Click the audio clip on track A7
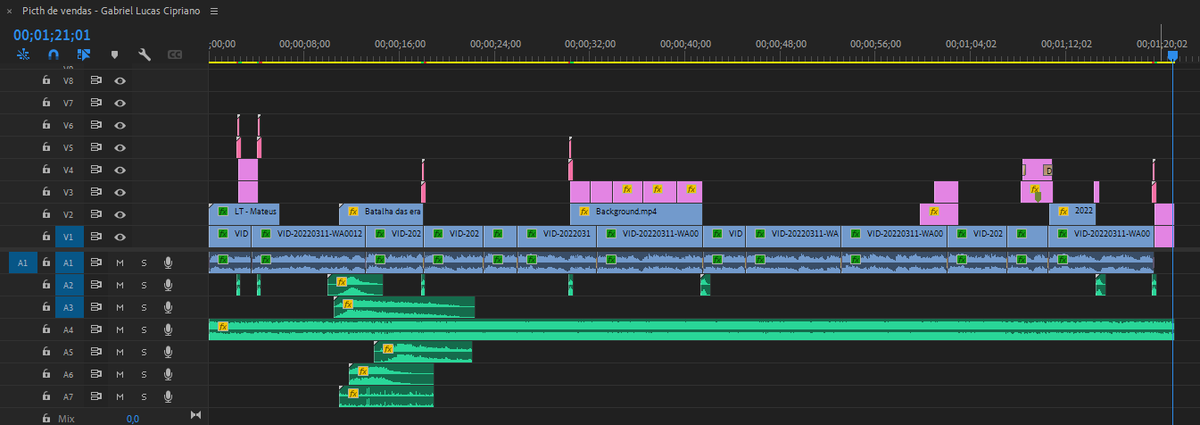 pos(386,397)
